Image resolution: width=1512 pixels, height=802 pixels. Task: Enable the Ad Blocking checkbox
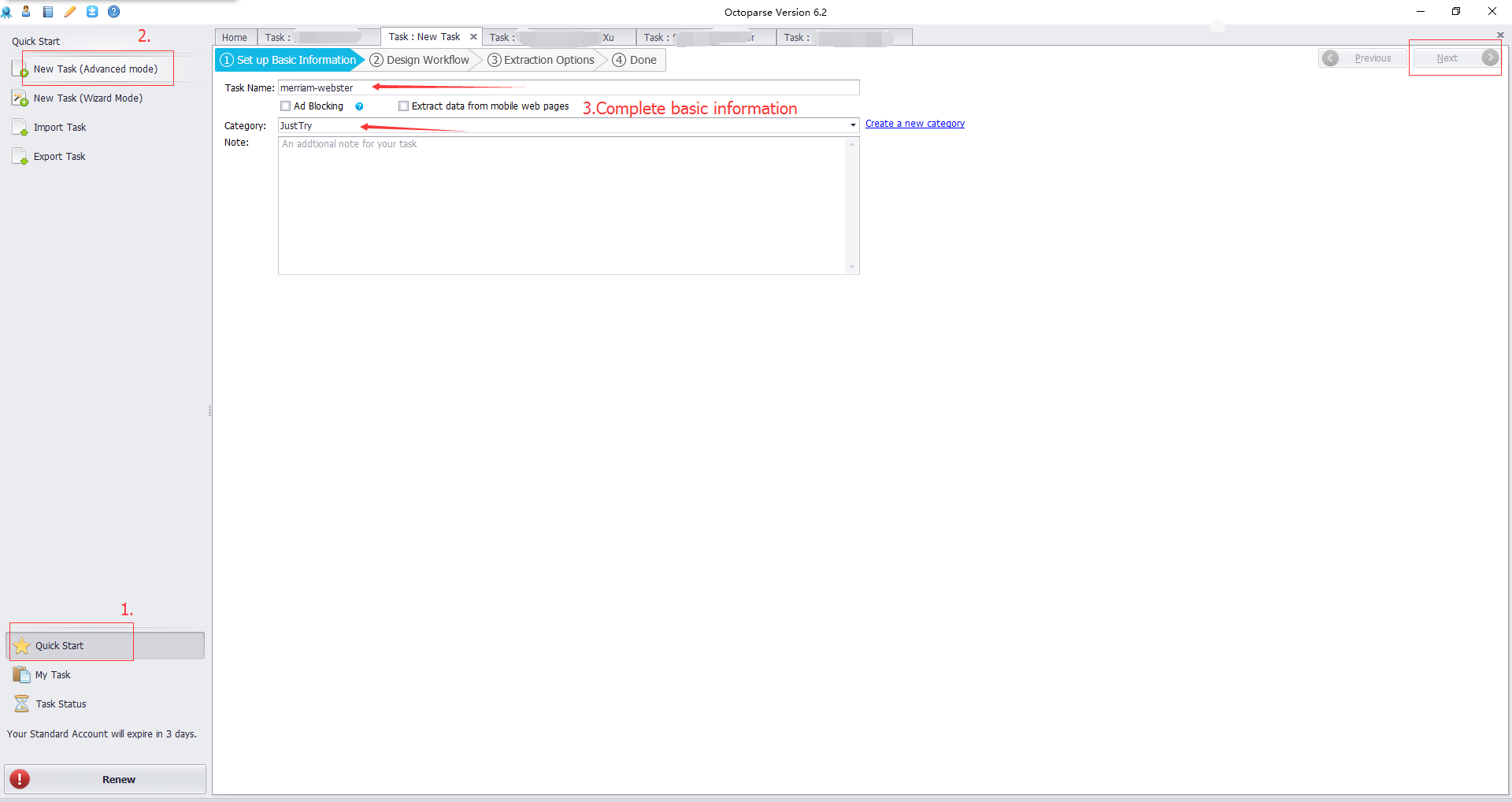286,106
